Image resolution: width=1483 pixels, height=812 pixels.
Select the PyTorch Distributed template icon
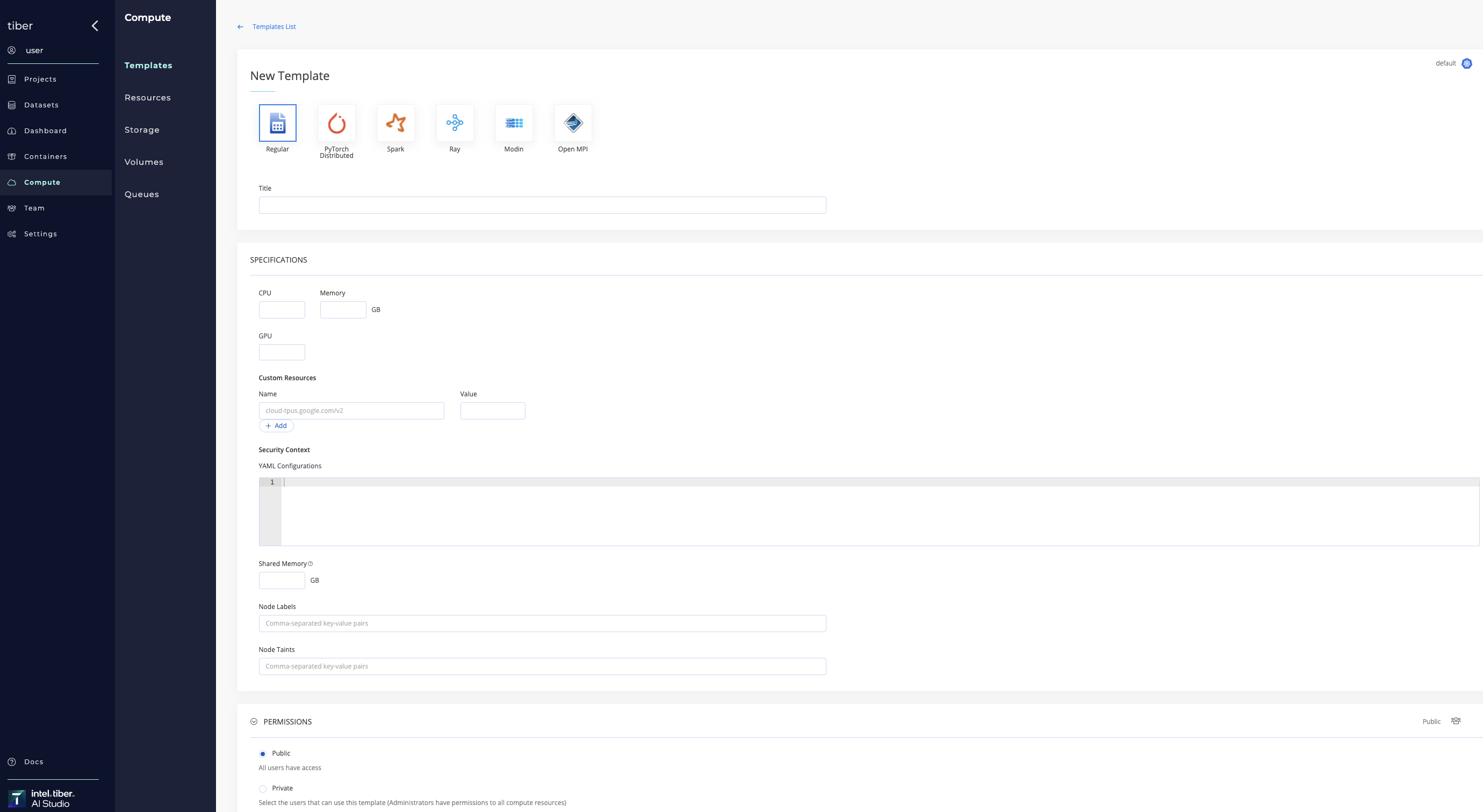tap(337, 122)
